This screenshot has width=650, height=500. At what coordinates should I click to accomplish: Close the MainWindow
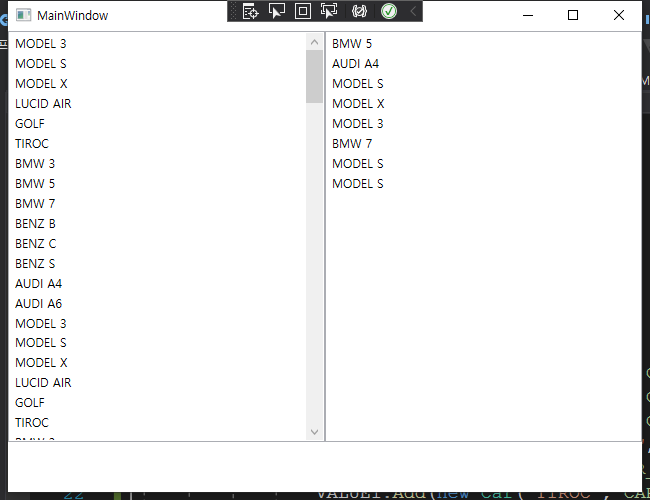point(618,15)
